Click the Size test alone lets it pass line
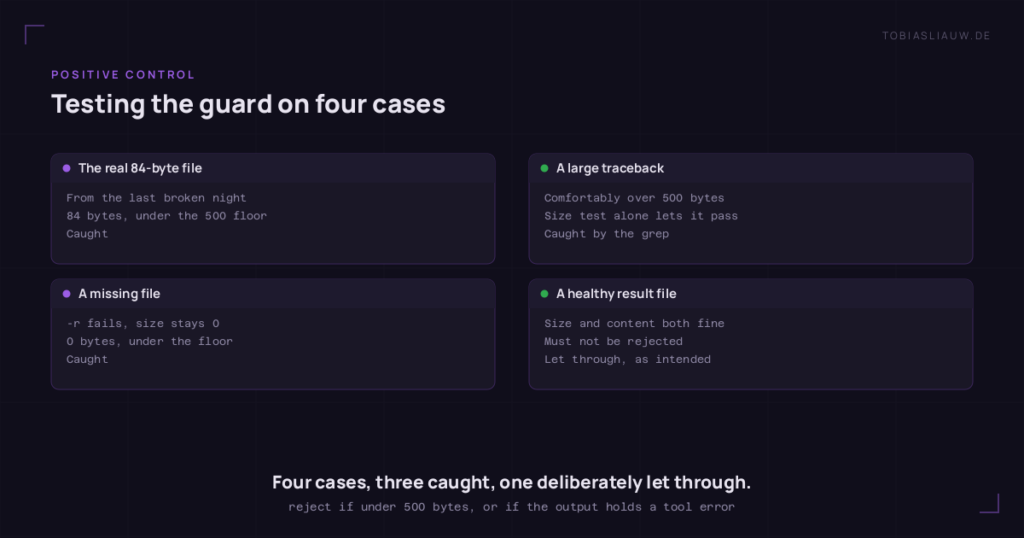The image size is (1024, 538). (641, 216)
